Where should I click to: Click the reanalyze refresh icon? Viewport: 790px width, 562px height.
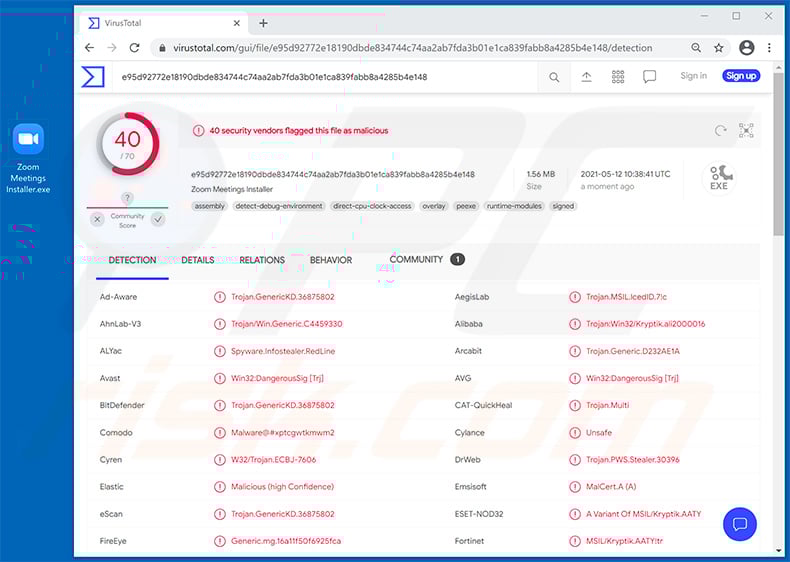720,131
